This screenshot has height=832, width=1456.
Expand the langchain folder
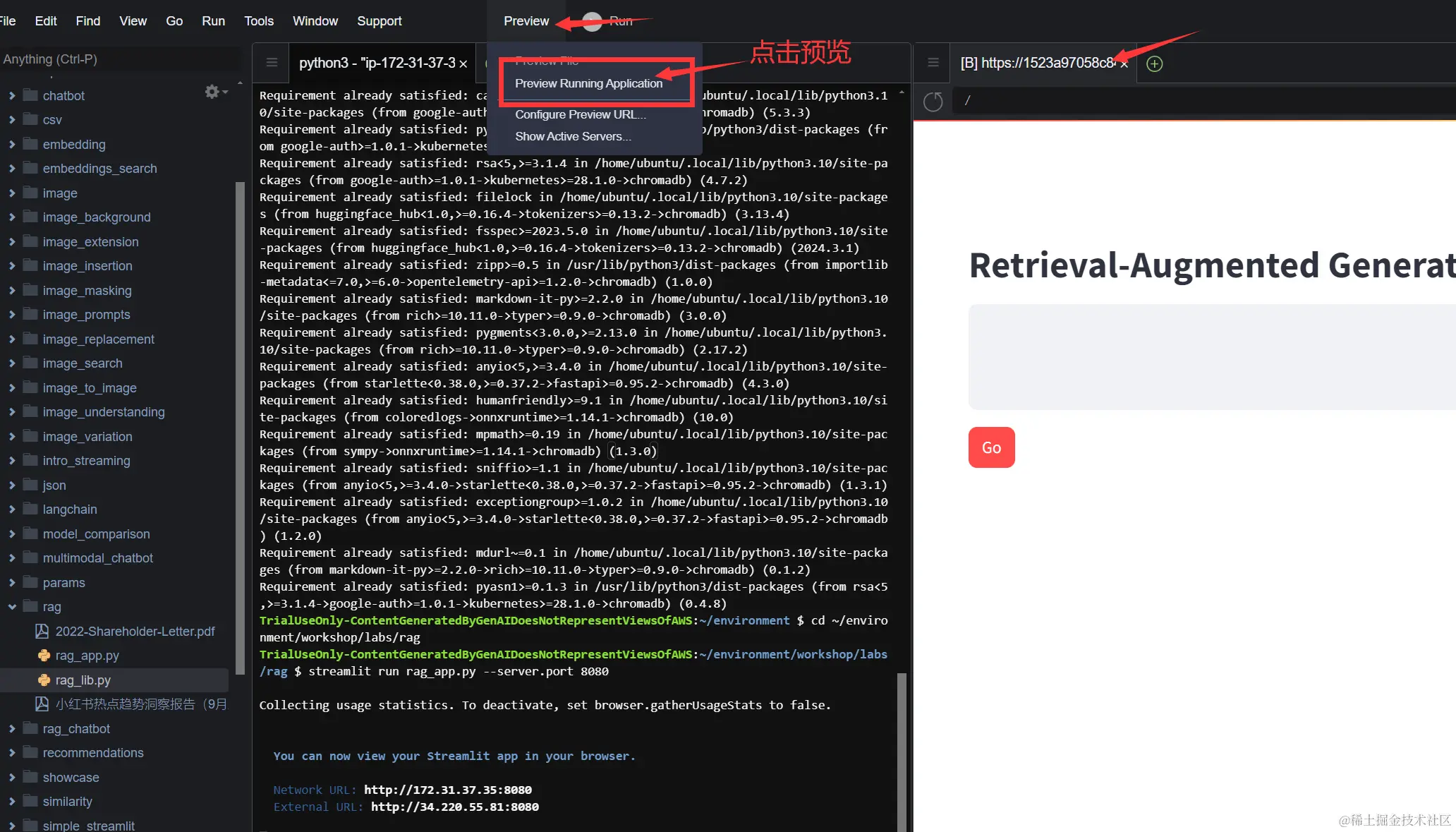pyautogui.click(x=12, y=510)
